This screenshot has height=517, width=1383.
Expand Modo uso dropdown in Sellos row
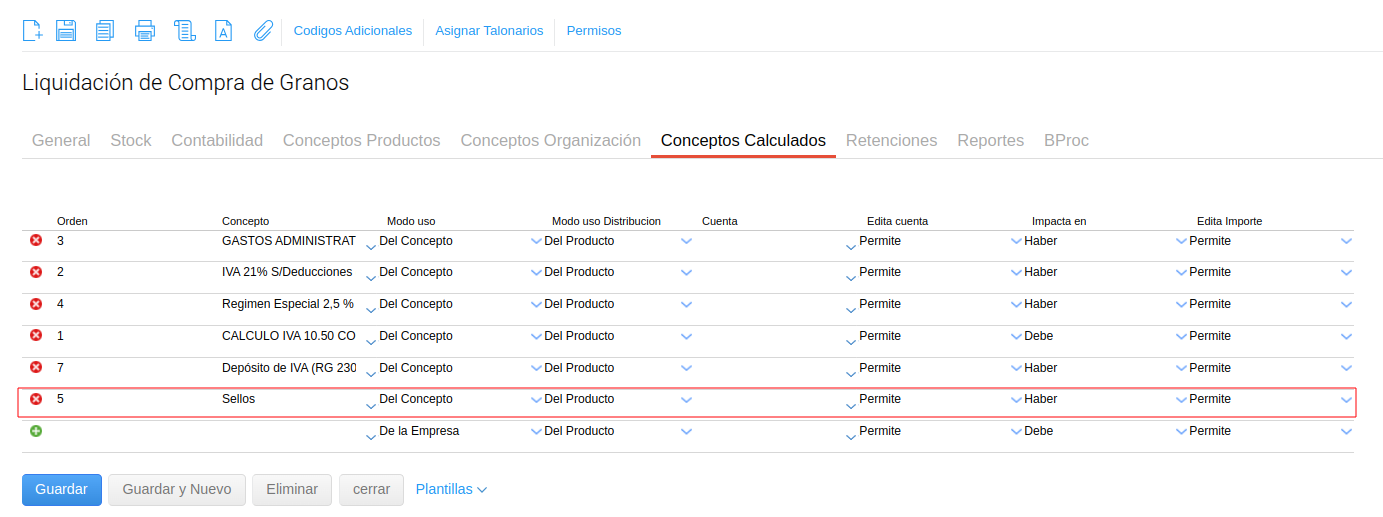tap(536, 400)
